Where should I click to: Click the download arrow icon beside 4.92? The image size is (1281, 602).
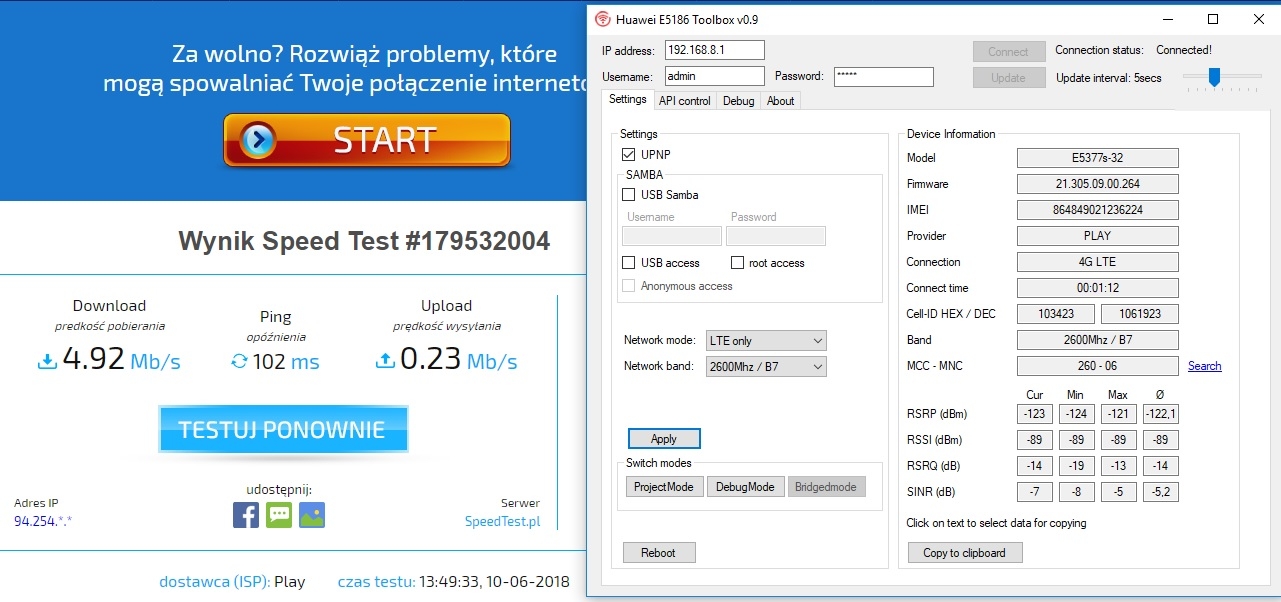(x=47, y=361)
